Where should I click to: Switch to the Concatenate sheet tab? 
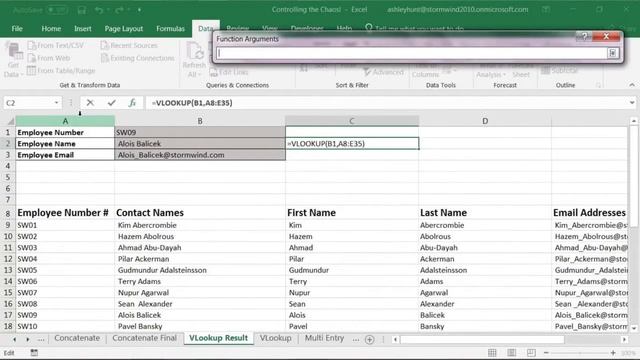tap(77, 338)
